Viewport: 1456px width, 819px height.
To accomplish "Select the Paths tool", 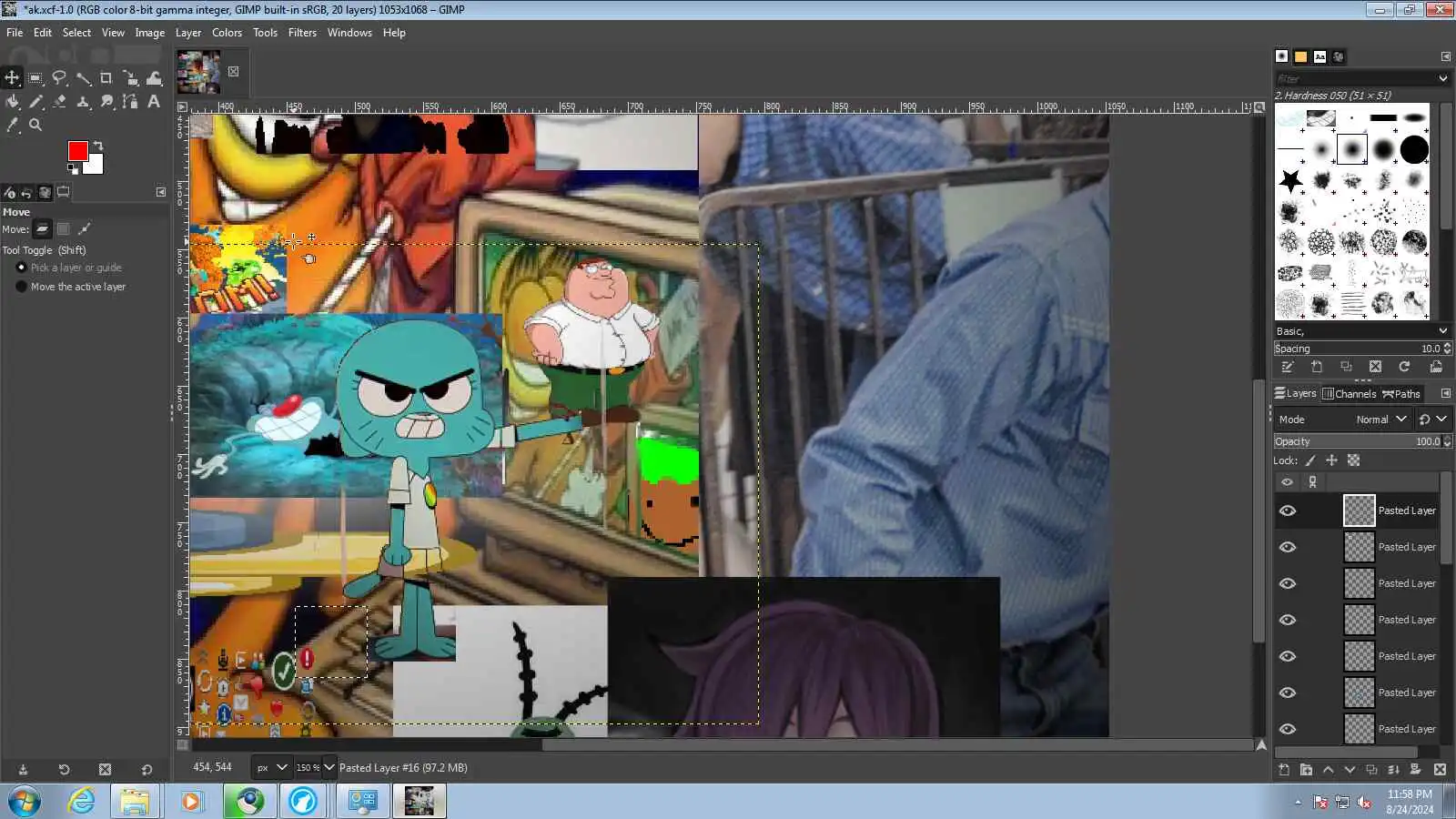I will pos(130,102).
